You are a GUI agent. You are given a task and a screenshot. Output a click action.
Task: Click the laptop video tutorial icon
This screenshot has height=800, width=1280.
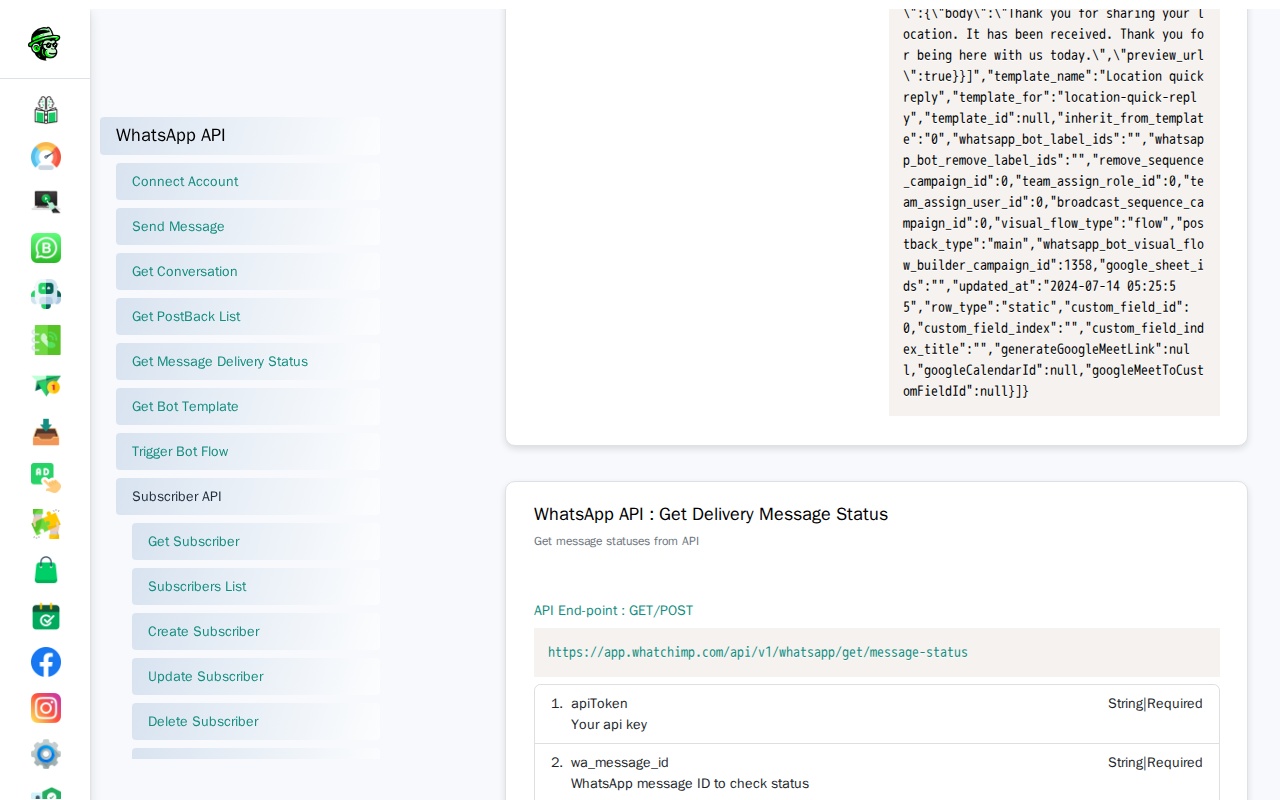click(x=46, y=202)
